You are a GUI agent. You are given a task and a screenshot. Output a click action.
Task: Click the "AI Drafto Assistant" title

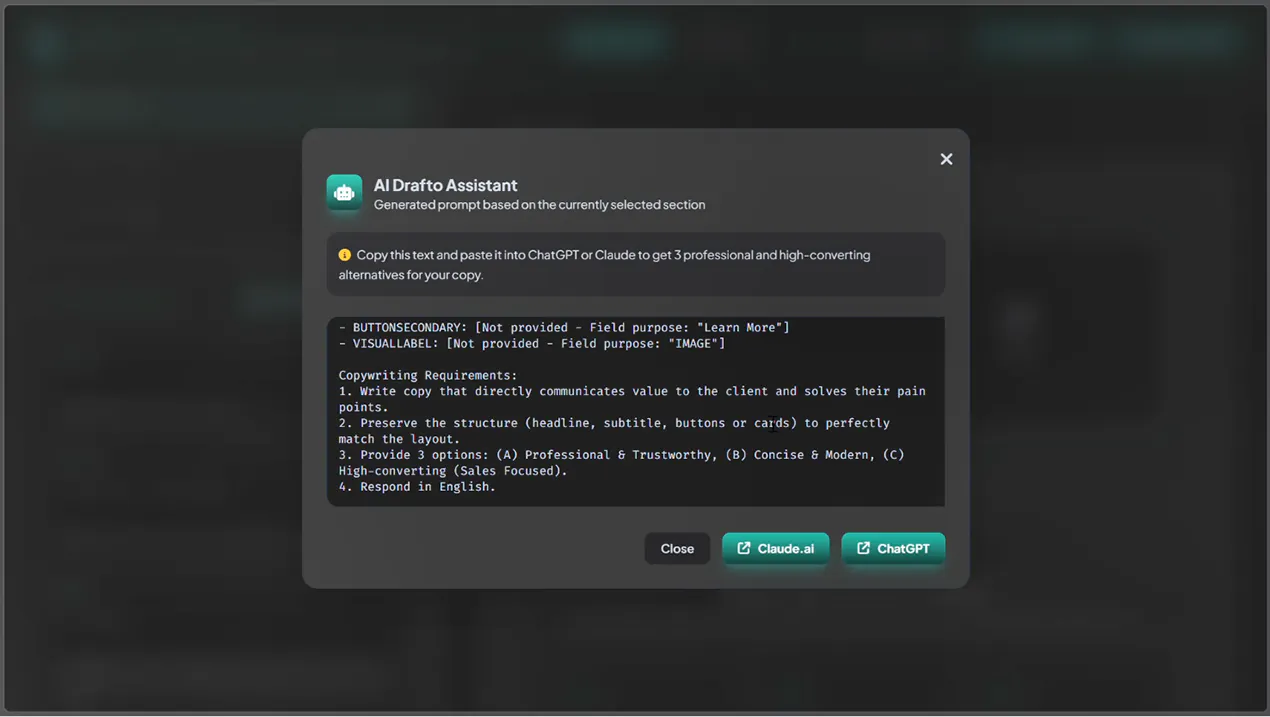pyautogui.click(x=445, y=185)
